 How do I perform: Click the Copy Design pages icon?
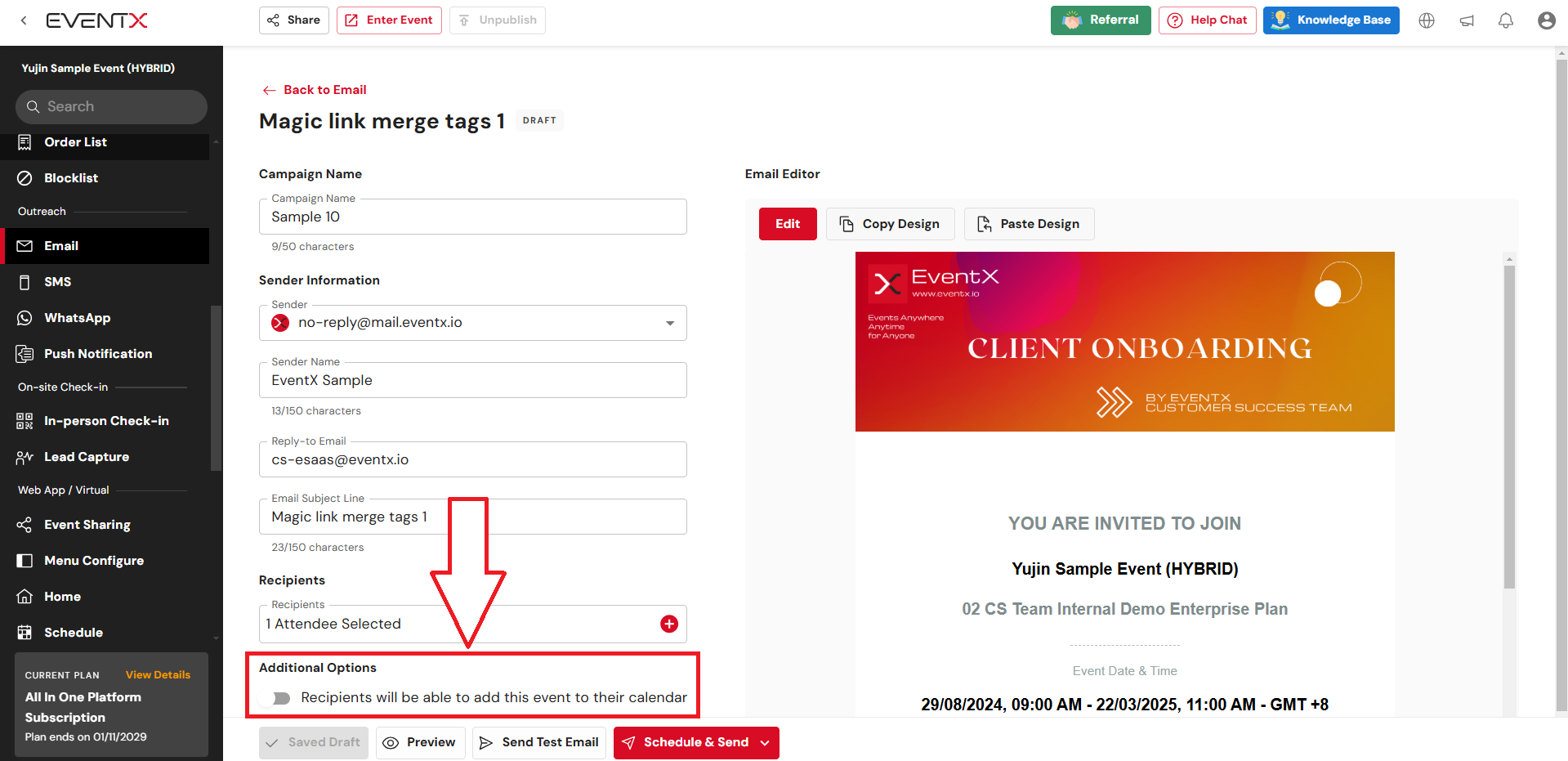pyautogui.click(x=847, y=224)
